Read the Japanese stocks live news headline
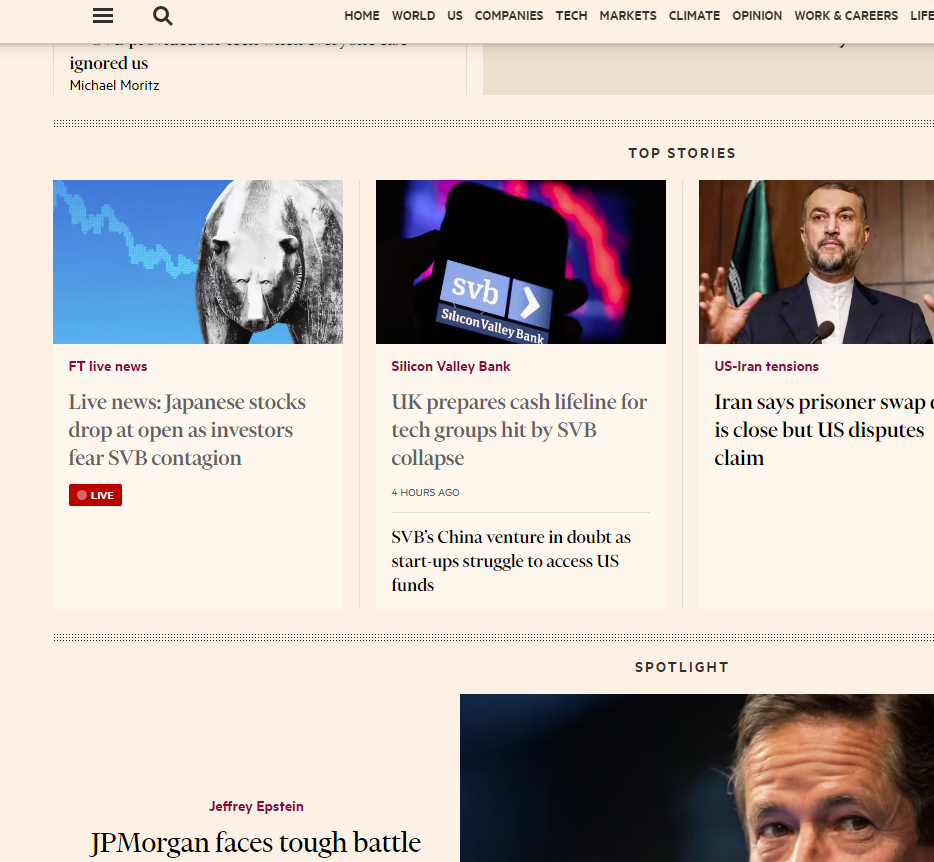This screenshot has width=934, height=862. coord(187,430)
